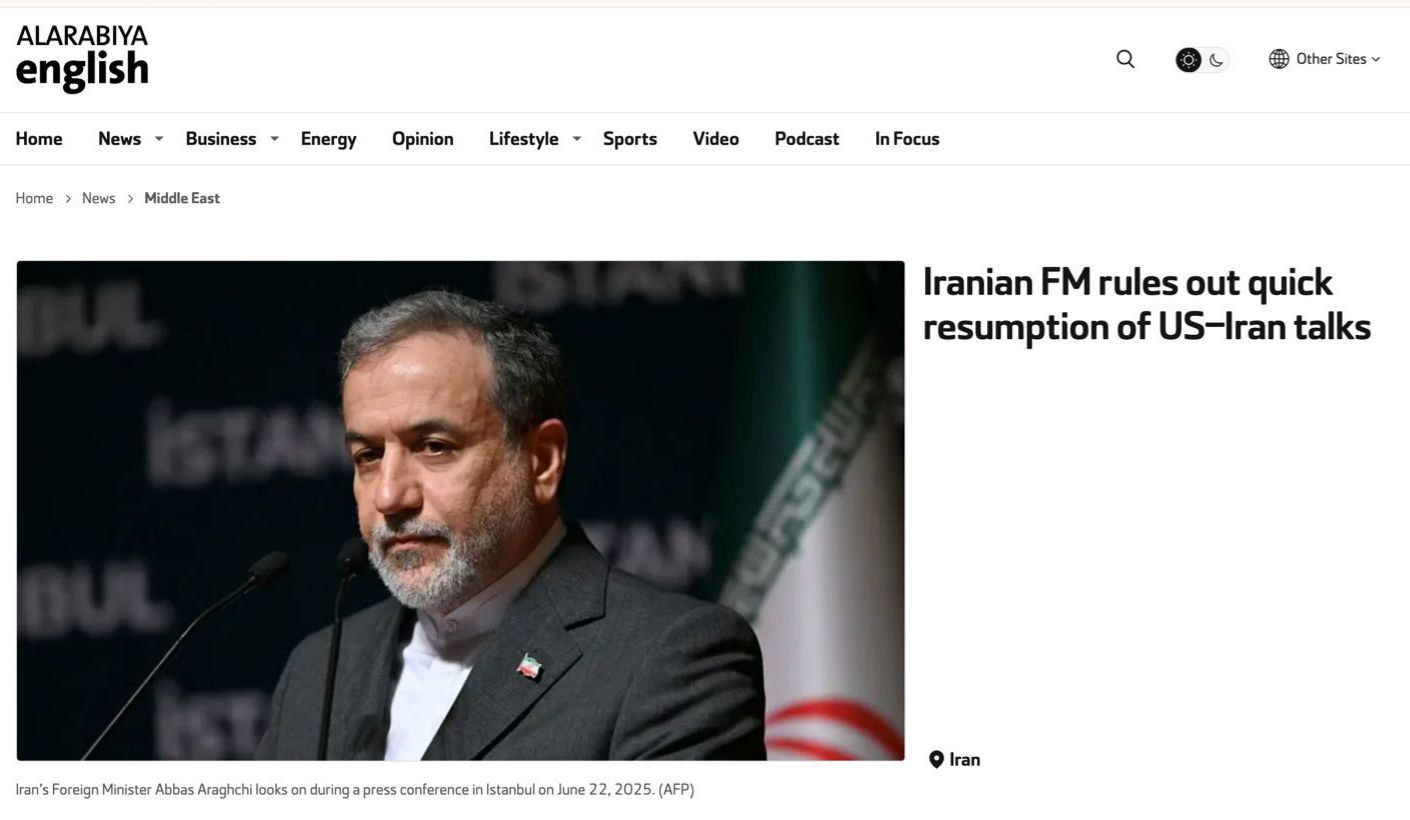The height and width of the screenshot is (820, 1410).
Task: Click the Abbas Araghchi article photo
Action: point(460,511)
